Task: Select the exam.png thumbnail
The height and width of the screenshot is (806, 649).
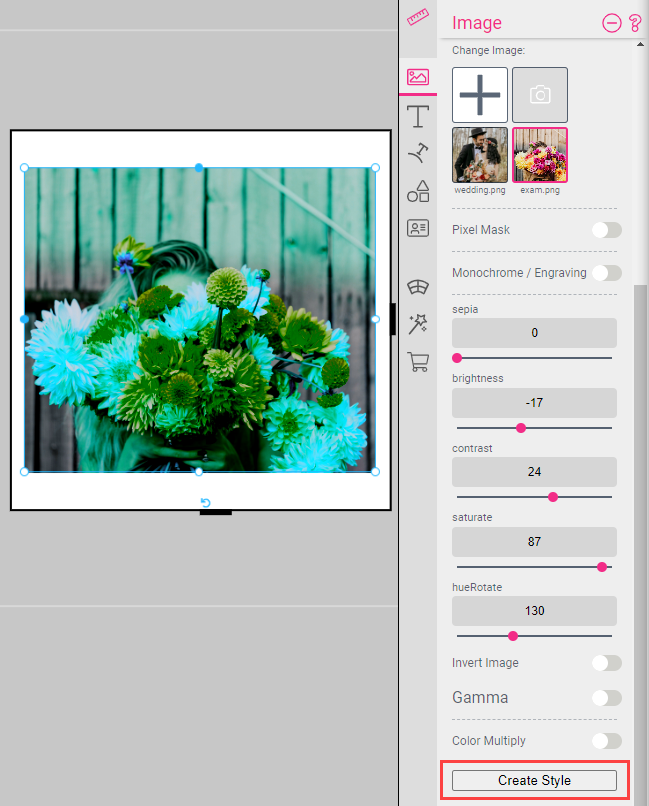Action: (x=540, y=155)
